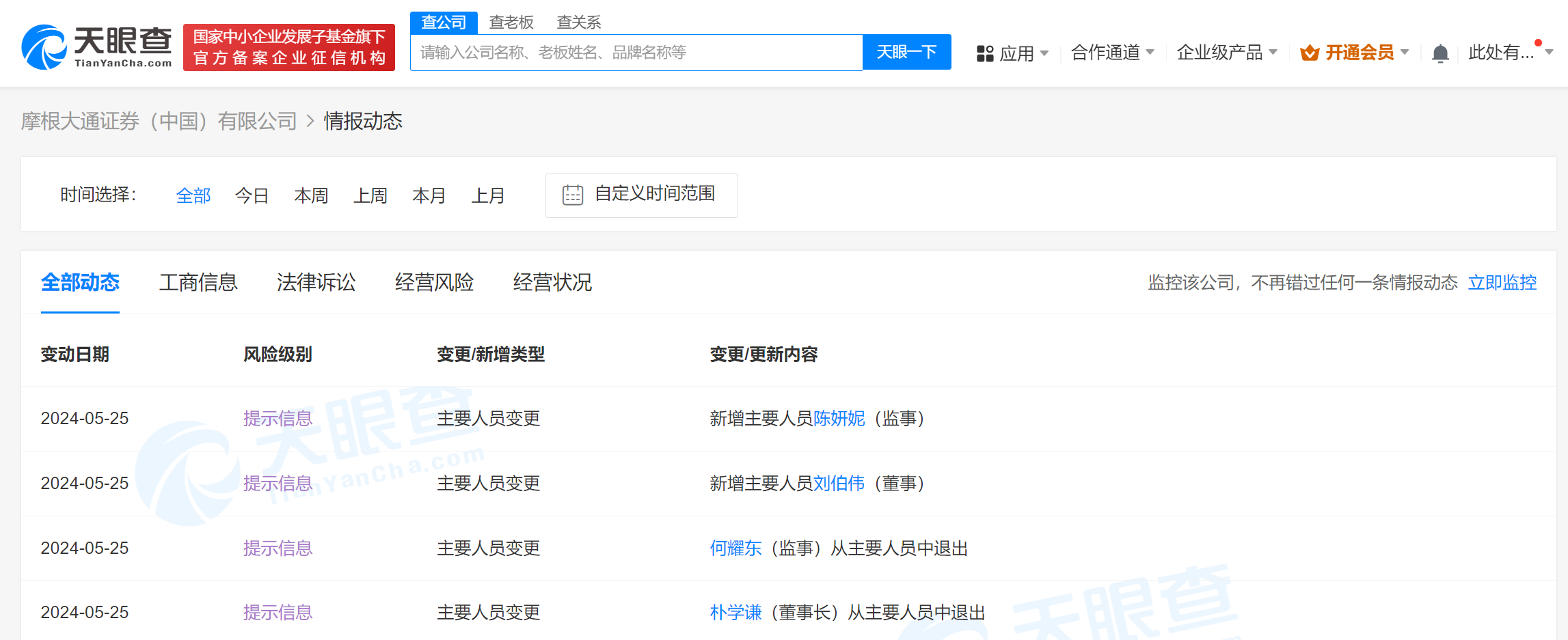Open the 自定义时间范围 picker
This screenshot has height=640, width=1568.
pos(642,195)
